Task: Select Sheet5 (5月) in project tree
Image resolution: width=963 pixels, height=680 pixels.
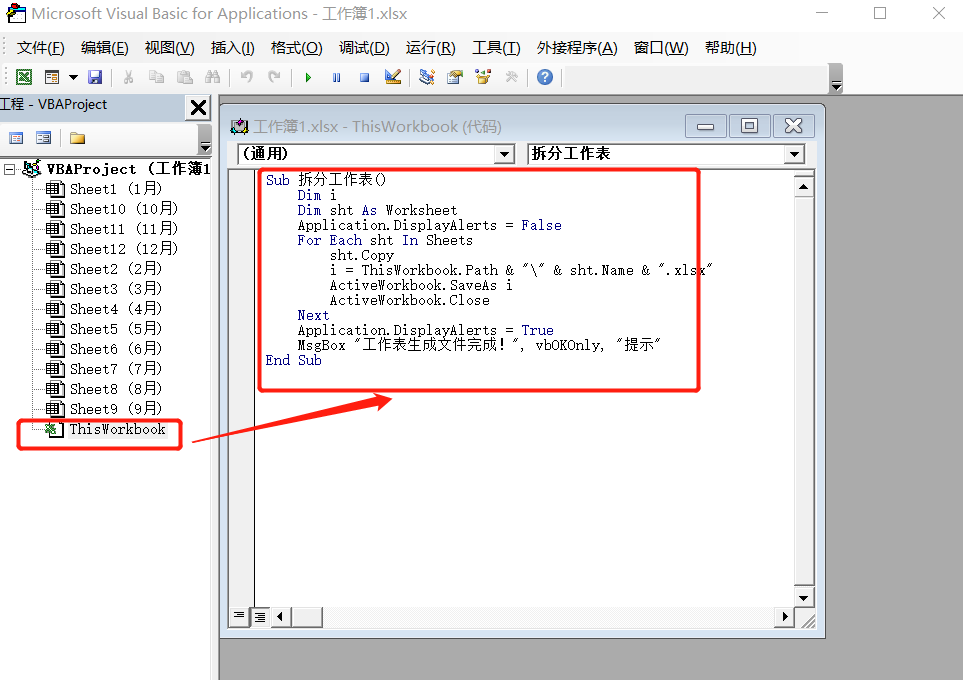Action: click(x=104, y=329)
